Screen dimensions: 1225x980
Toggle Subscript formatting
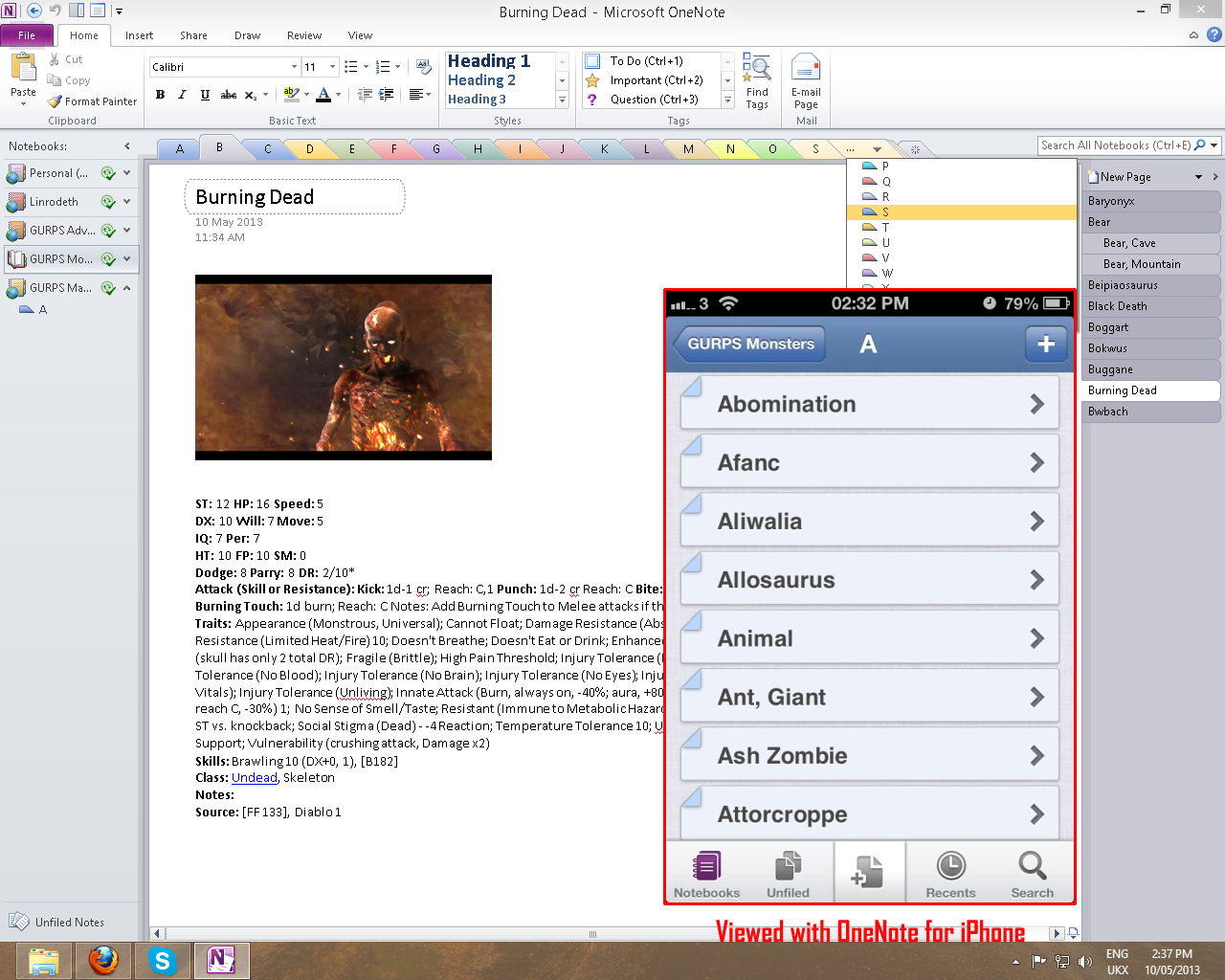(x=250, y=95)
